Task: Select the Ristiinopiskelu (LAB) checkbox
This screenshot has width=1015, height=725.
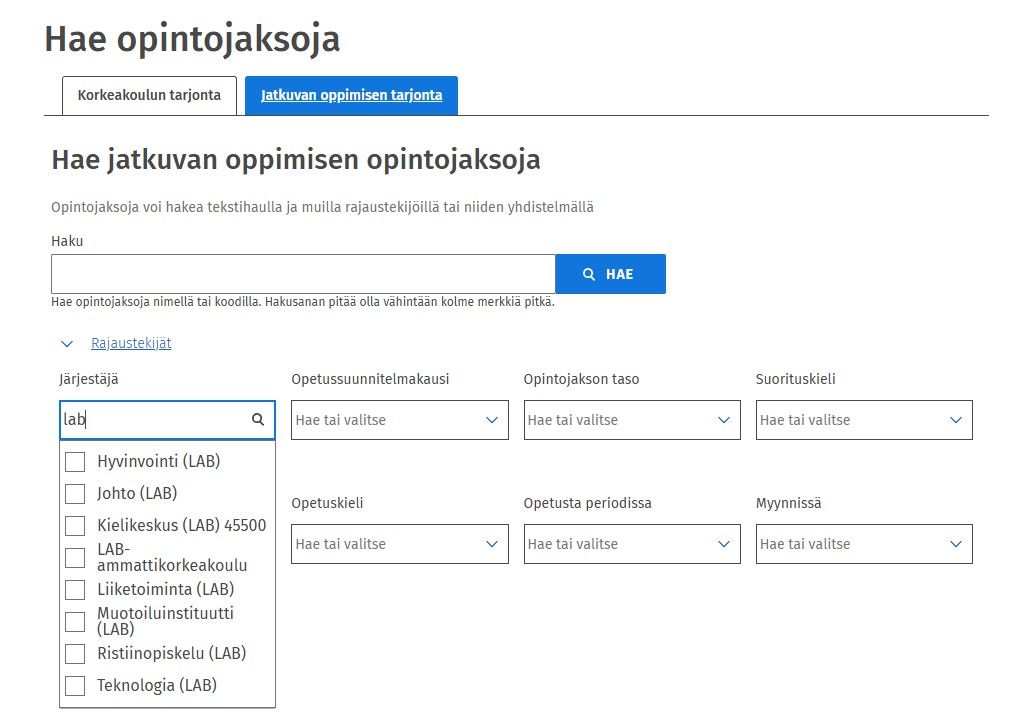Action: (75, 653)
